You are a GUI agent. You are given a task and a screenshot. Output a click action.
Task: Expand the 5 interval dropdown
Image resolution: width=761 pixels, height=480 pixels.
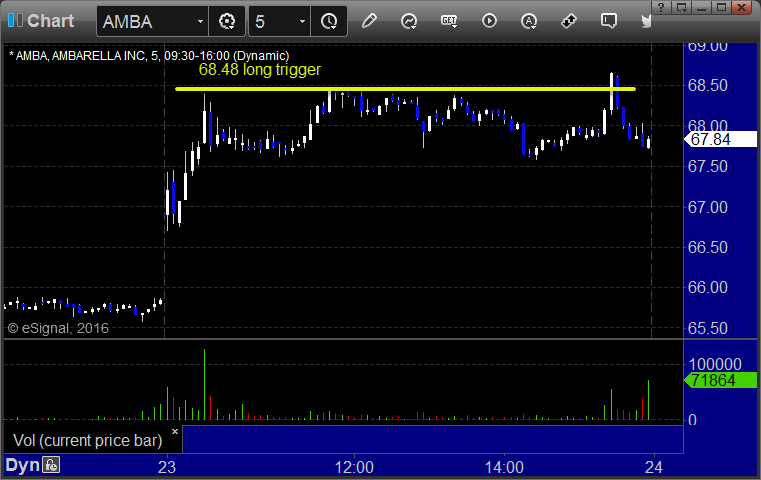[x=302, y=21]
